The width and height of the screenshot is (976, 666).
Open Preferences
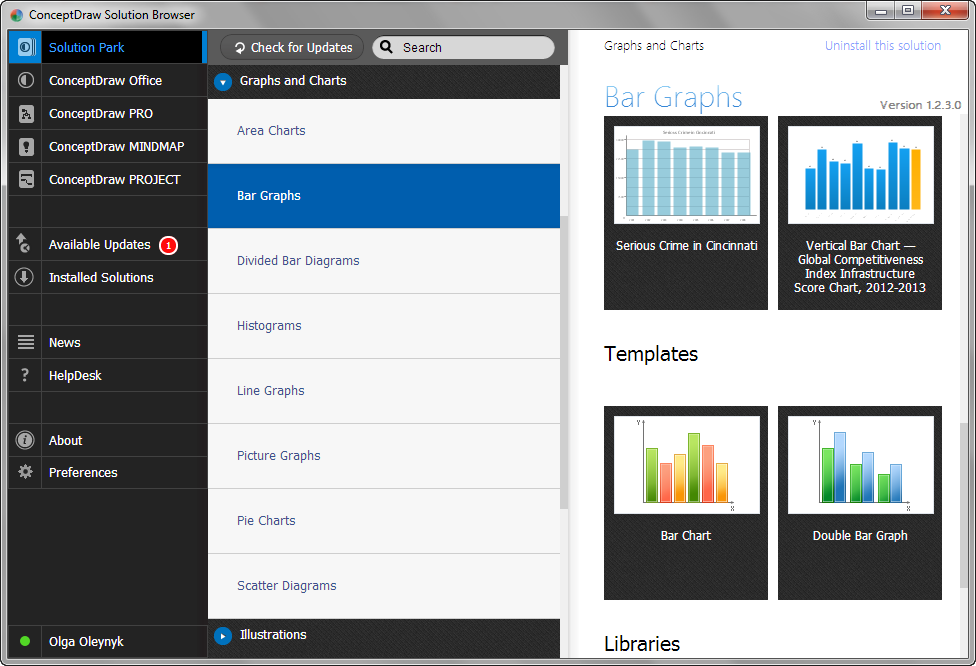point(107,472)
